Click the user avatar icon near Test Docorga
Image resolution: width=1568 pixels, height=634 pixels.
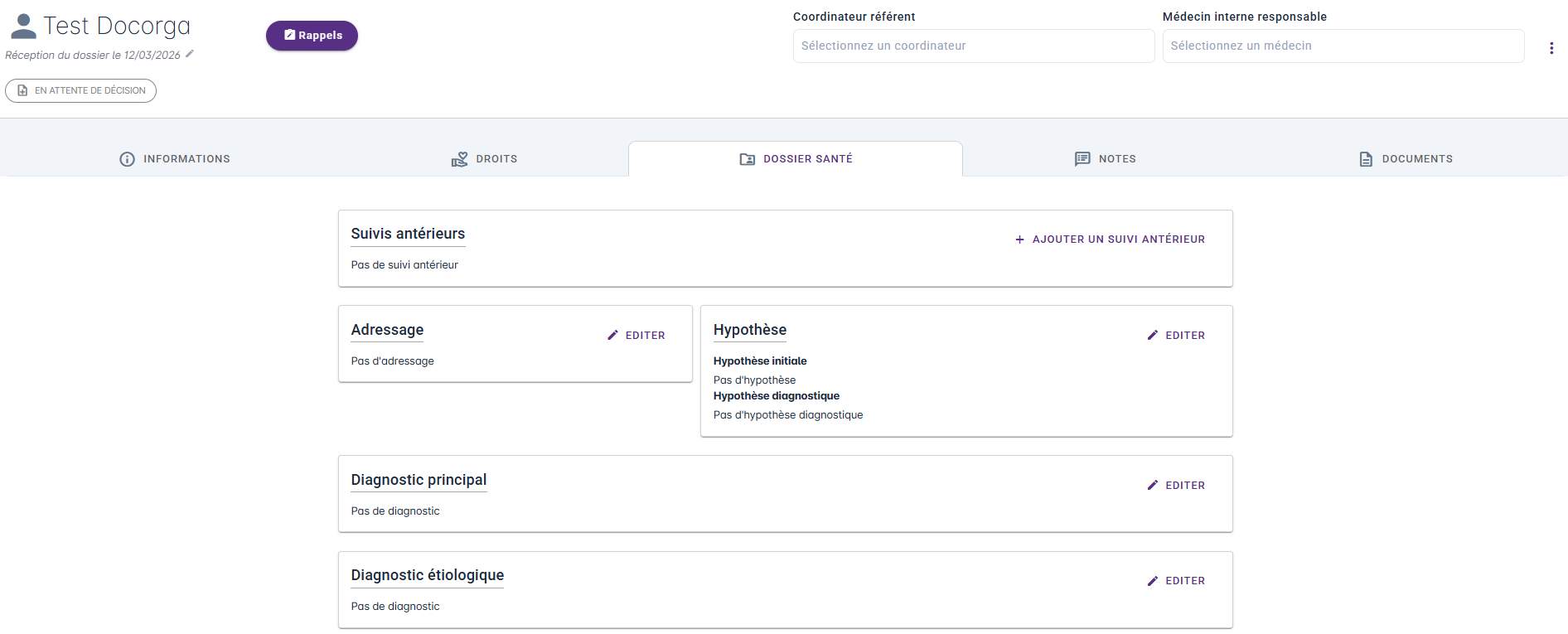(x=23, y=27)
